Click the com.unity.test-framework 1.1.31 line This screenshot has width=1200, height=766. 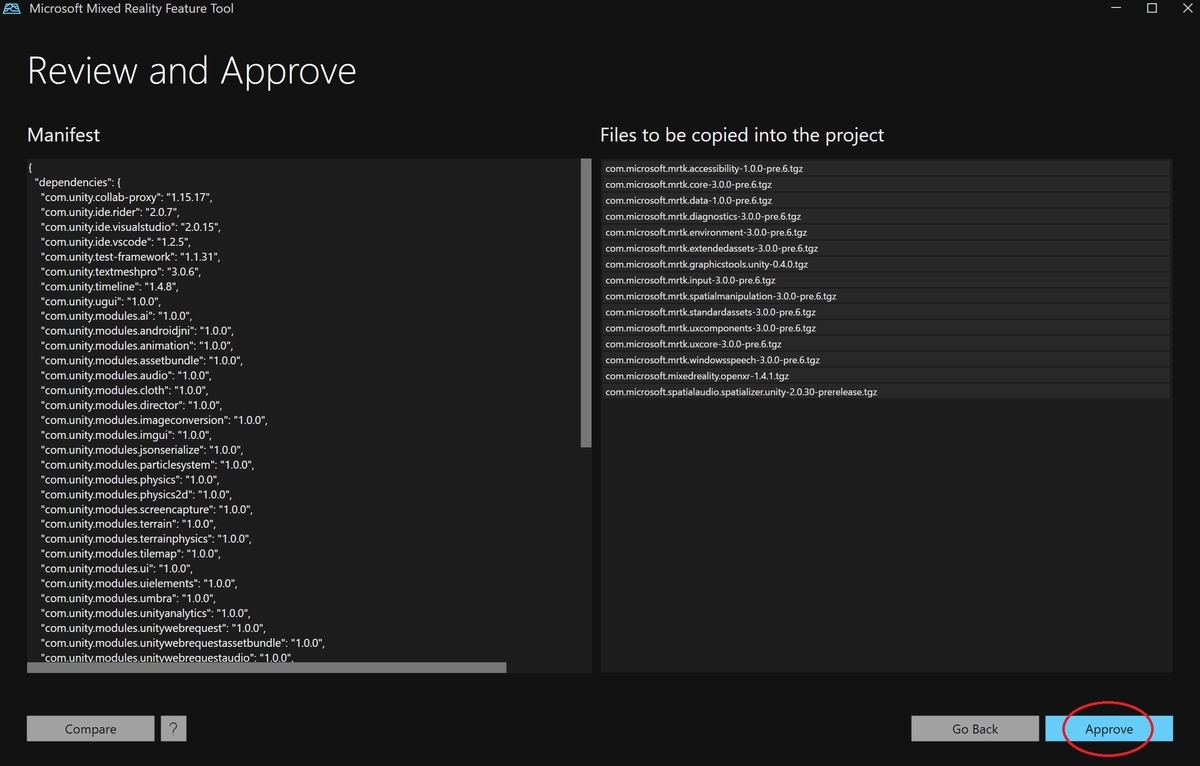[130, 257]
